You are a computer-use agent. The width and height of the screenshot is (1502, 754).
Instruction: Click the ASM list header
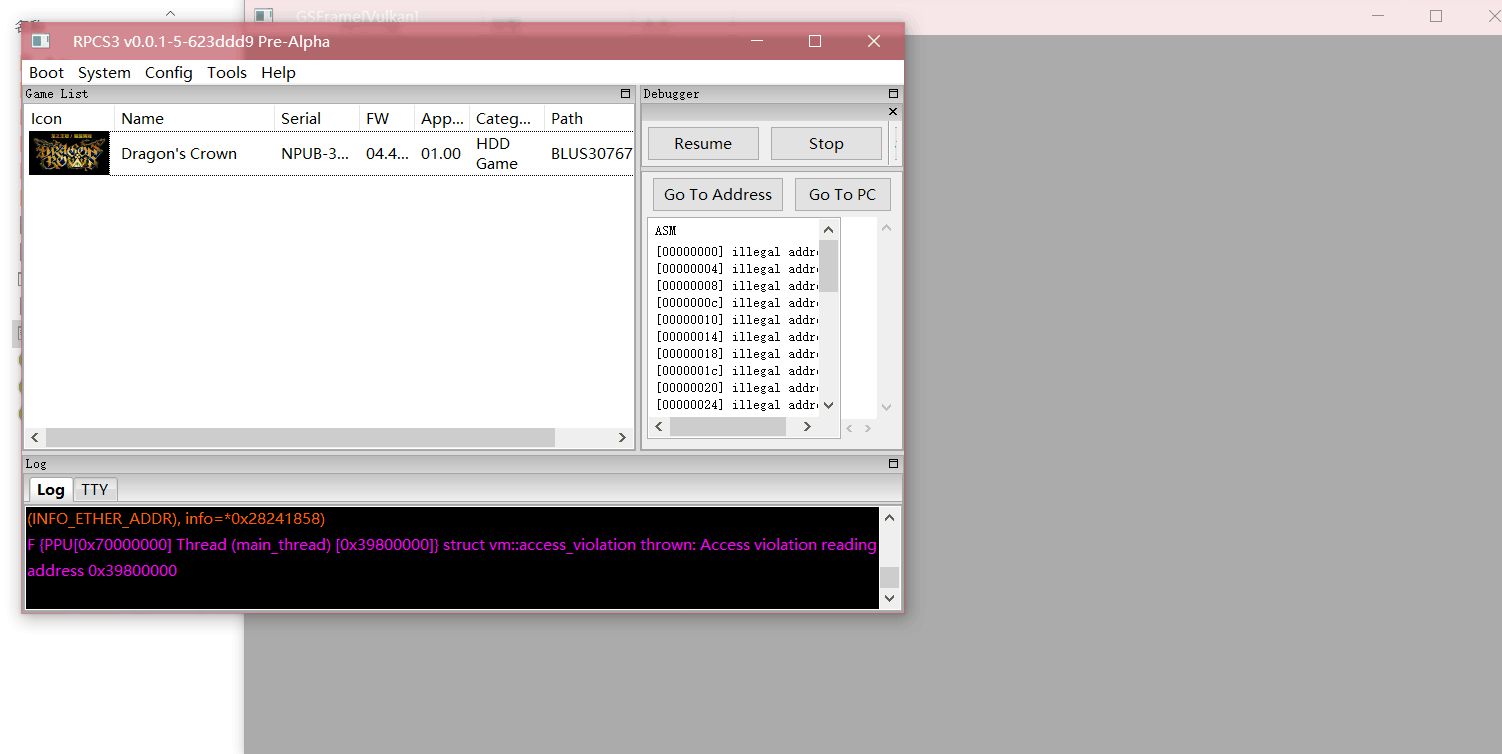coord(735,231)
